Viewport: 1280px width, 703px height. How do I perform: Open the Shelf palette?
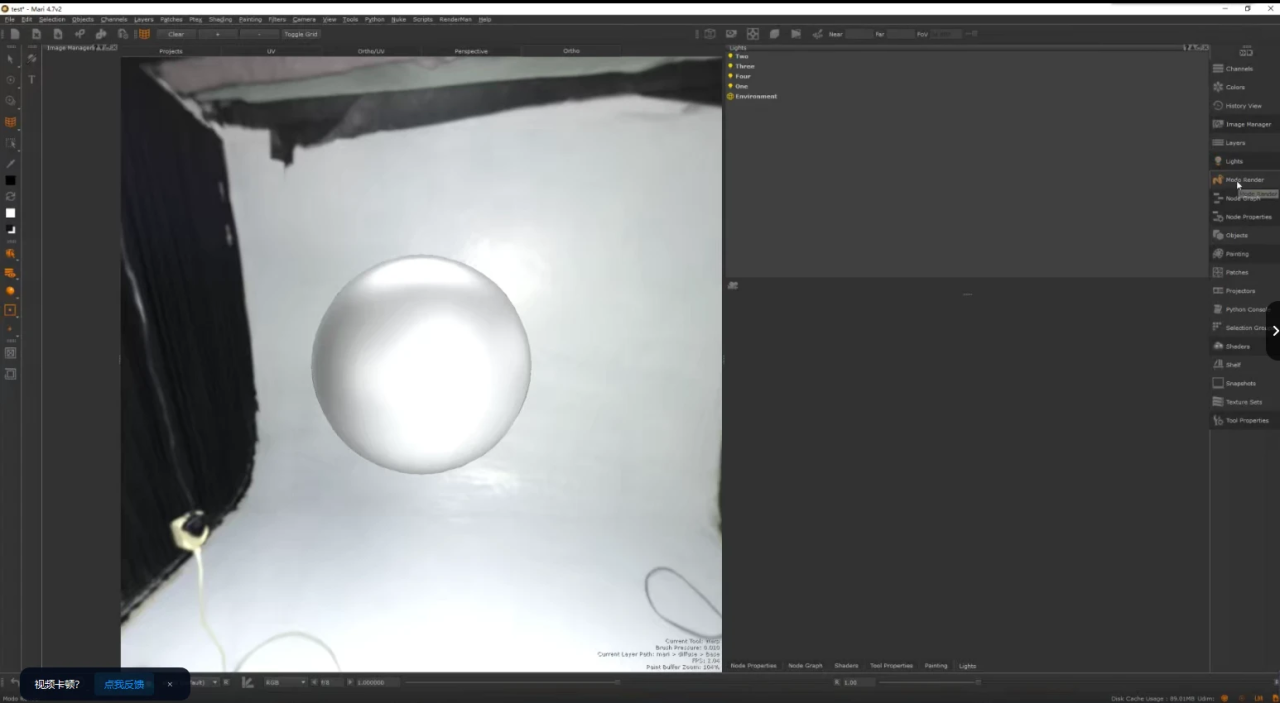[x=1233, y=365]
